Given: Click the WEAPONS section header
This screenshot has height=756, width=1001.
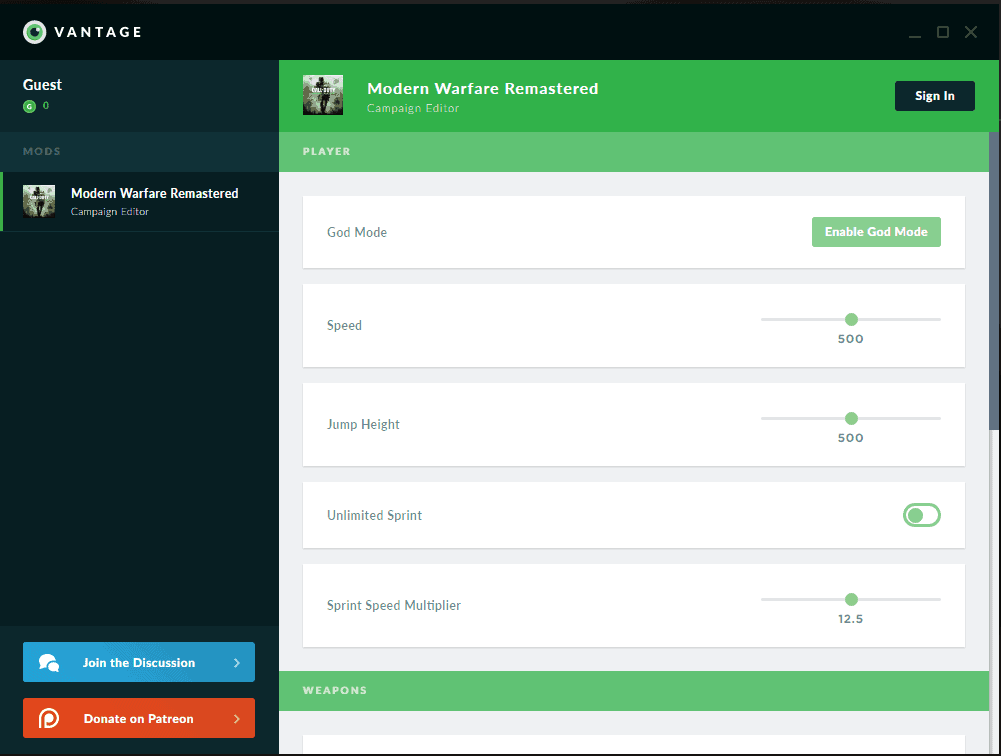Looking at the screenshot, I should tap(634, 691).
